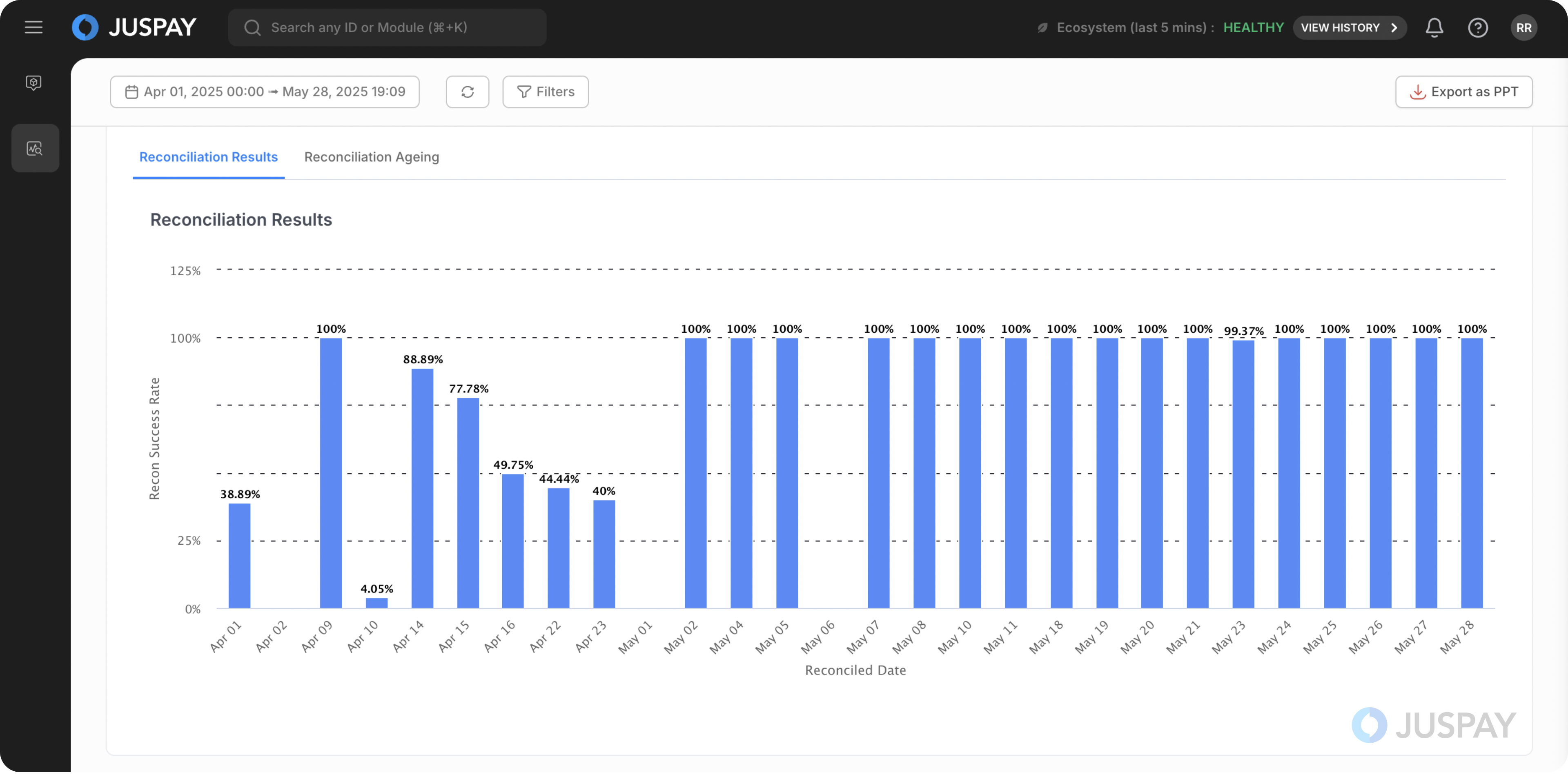This screenshot has height=777, width=1568.
Task: Open the first sidebar shield module icon
Action: click(x=34, y=83)
